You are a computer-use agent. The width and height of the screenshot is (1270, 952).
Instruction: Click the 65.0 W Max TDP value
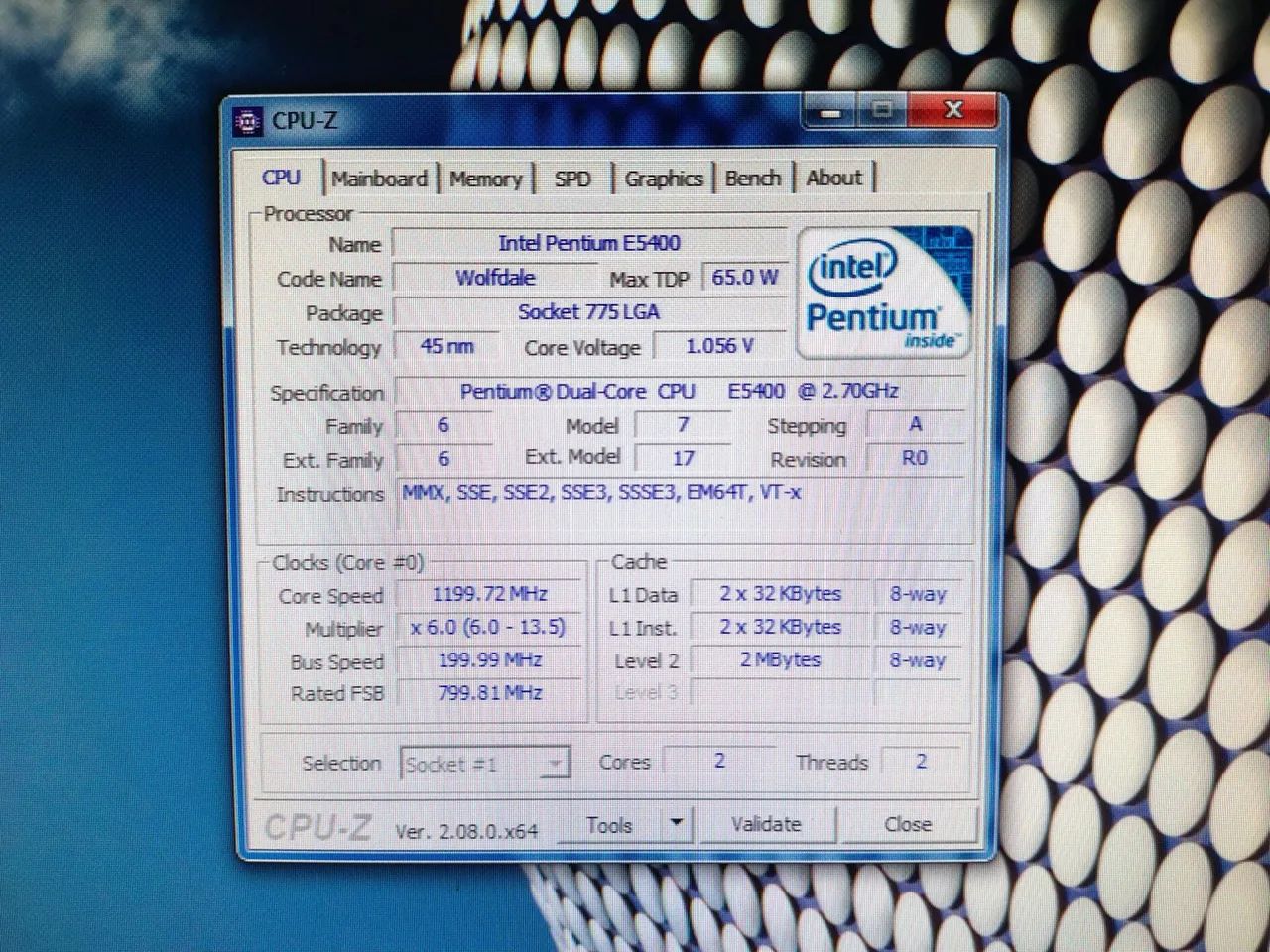[744, 278]
